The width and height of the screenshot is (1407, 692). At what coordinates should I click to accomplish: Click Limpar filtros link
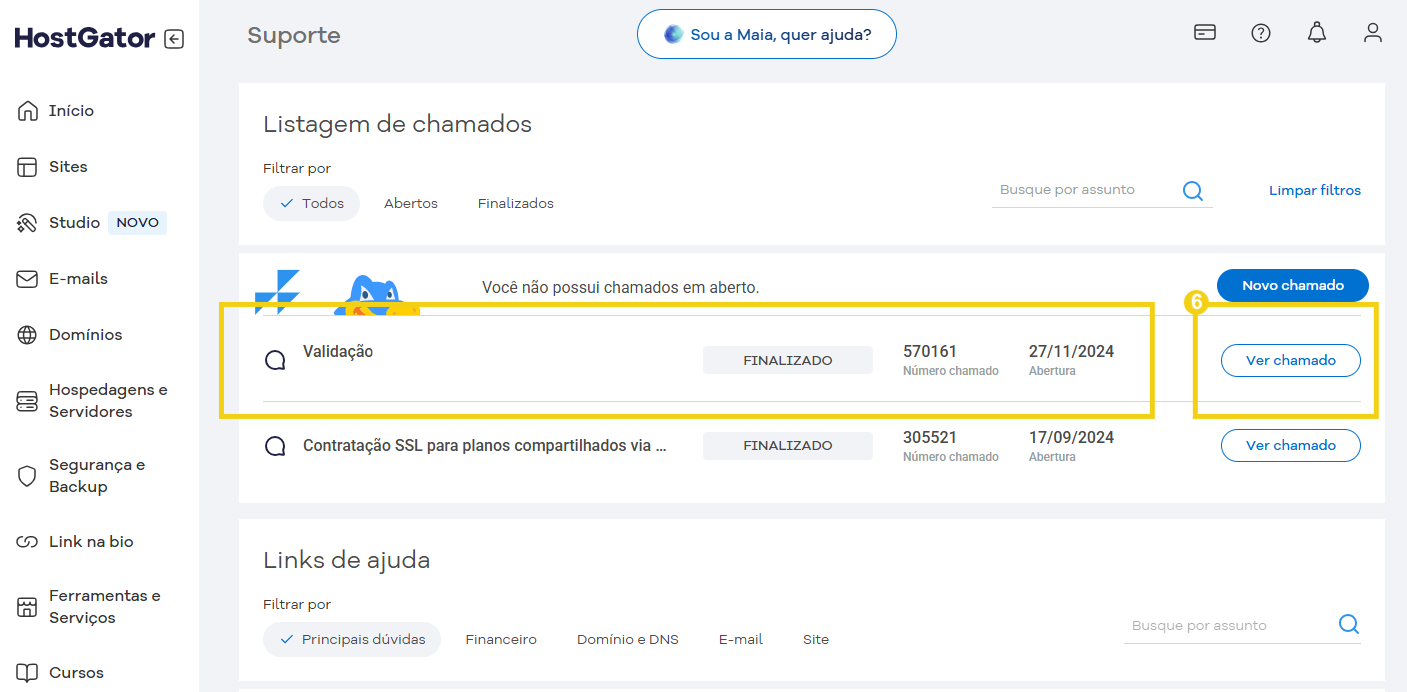pyautogui.click(x=1315, y=190)
